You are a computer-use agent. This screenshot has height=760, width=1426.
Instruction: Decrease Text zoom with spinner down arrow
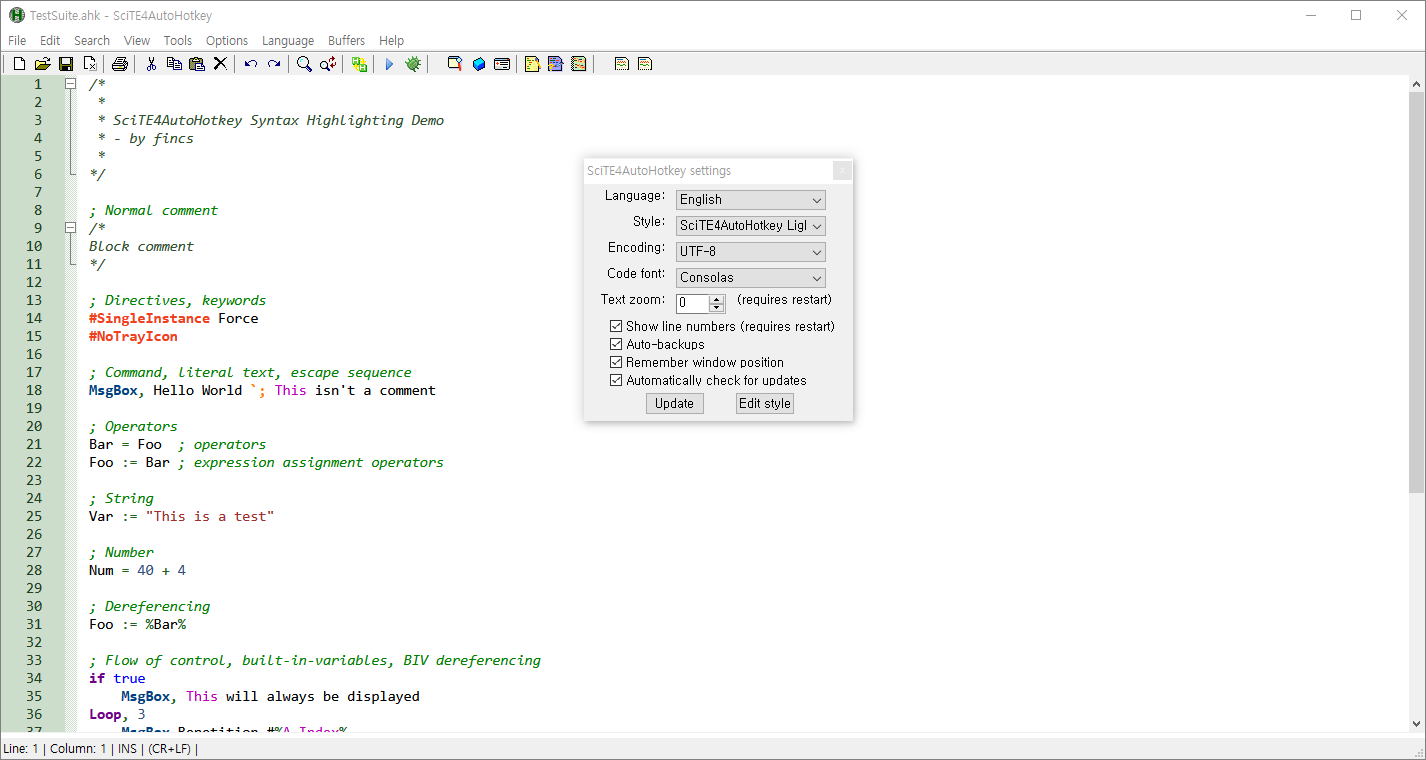point(716,308)
